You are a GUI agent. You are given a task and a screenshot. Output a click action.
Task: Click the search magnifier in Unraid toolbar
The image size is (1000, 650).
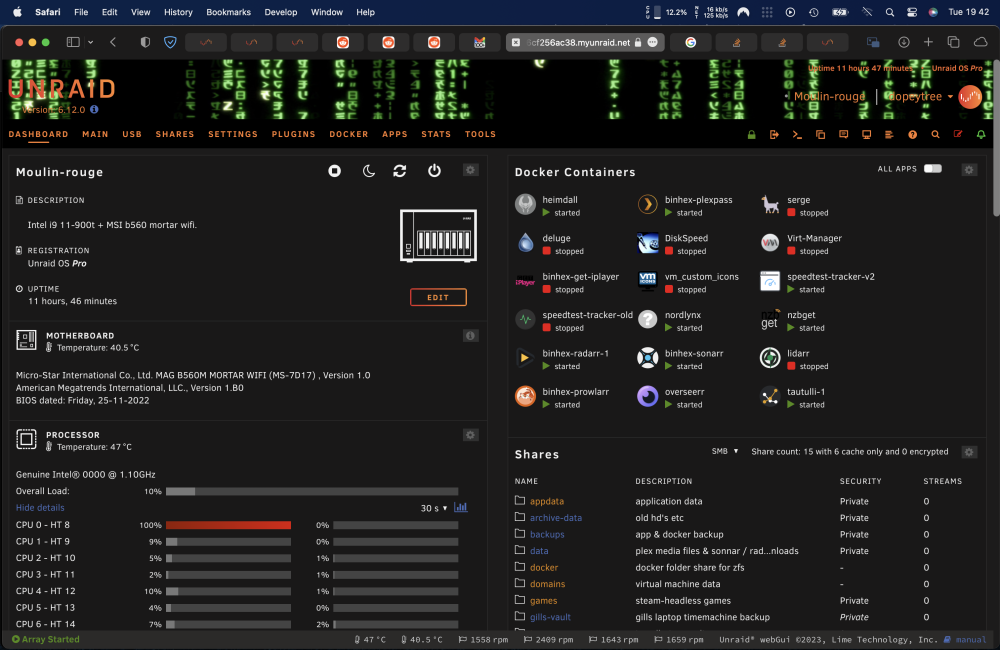(x=935, y=135)
